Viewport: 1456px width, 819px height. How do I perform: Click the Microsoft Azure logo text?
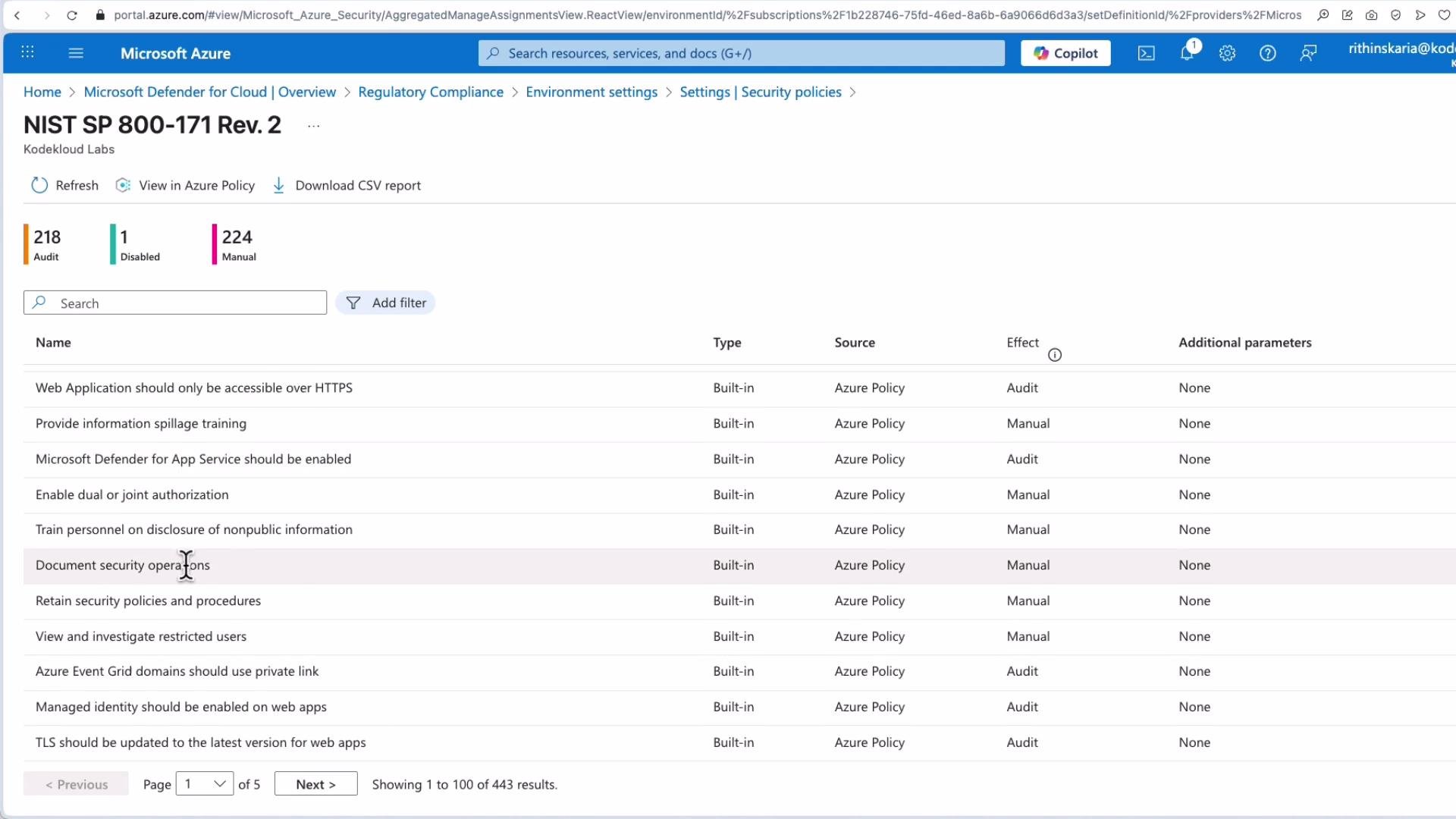pos(175,53)
